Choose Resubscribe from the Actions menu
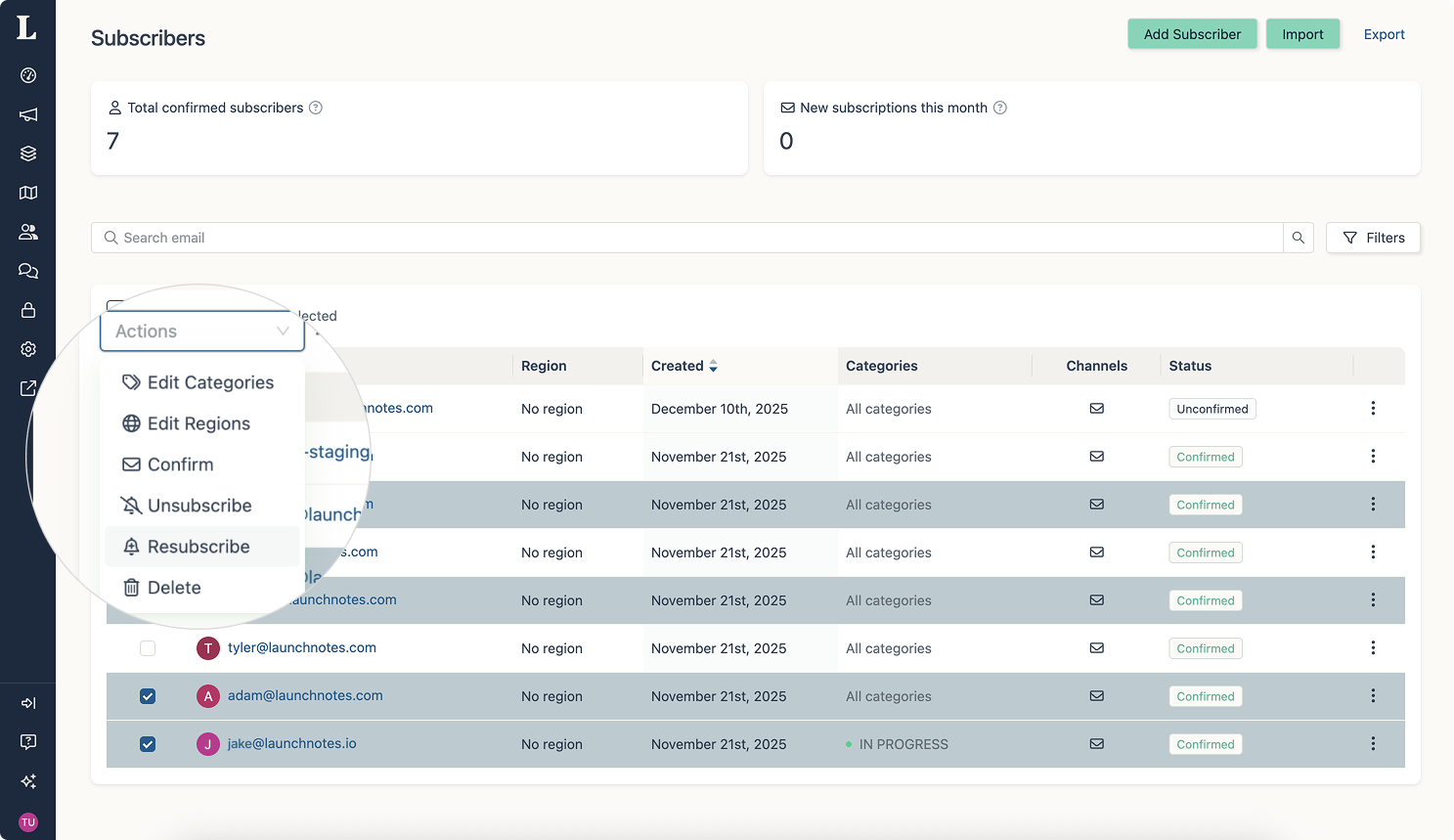 click(x=198, y=547)
